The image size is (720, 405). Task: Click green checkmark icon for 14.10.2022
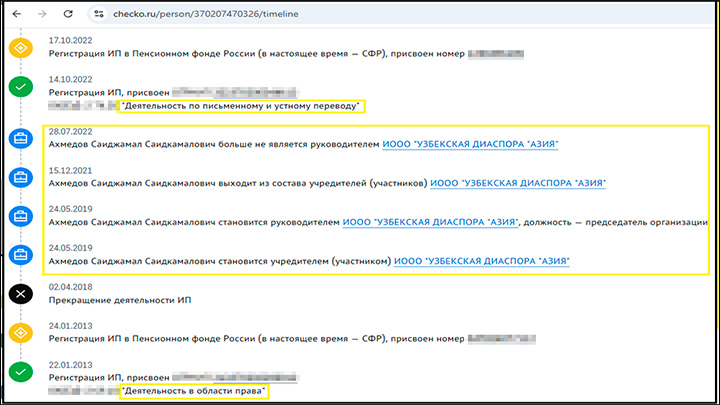[20, 86]
